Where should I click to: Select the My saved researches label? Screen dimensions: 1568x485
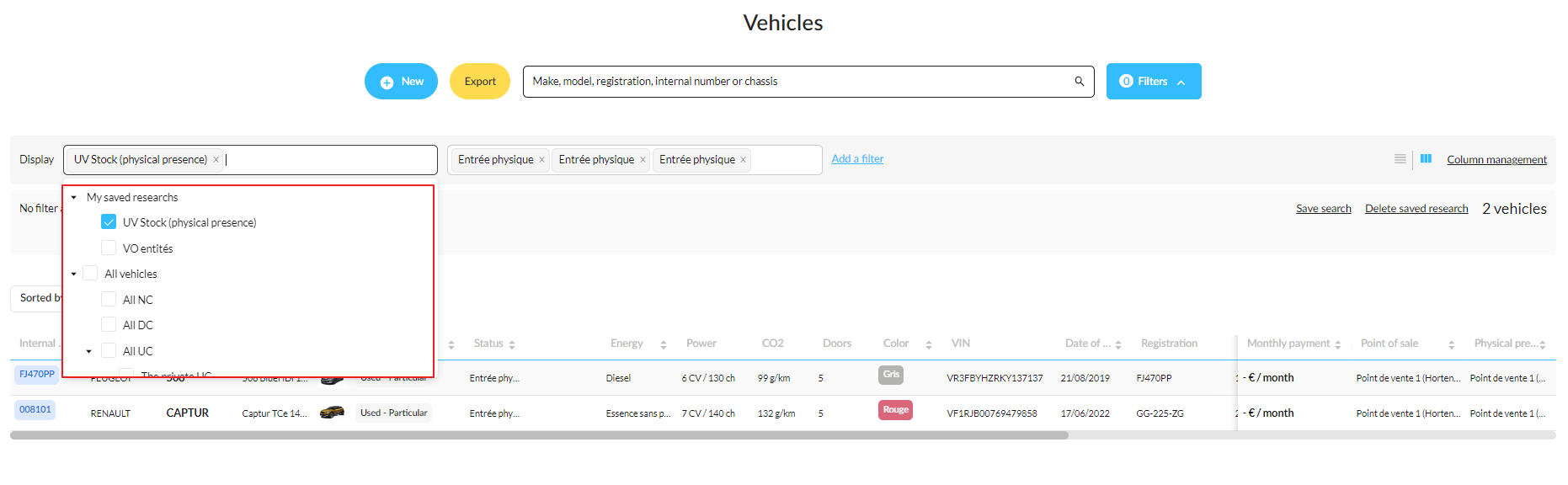coord(132,197)
